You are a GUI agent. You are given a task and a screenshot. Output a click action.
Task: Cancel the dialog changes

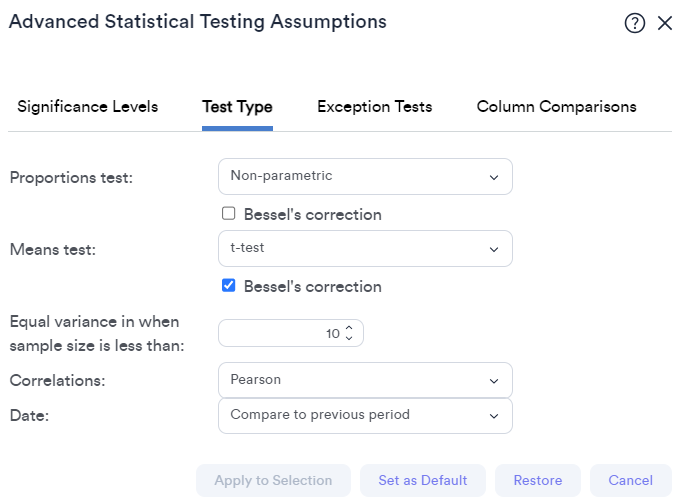(631, 480)
